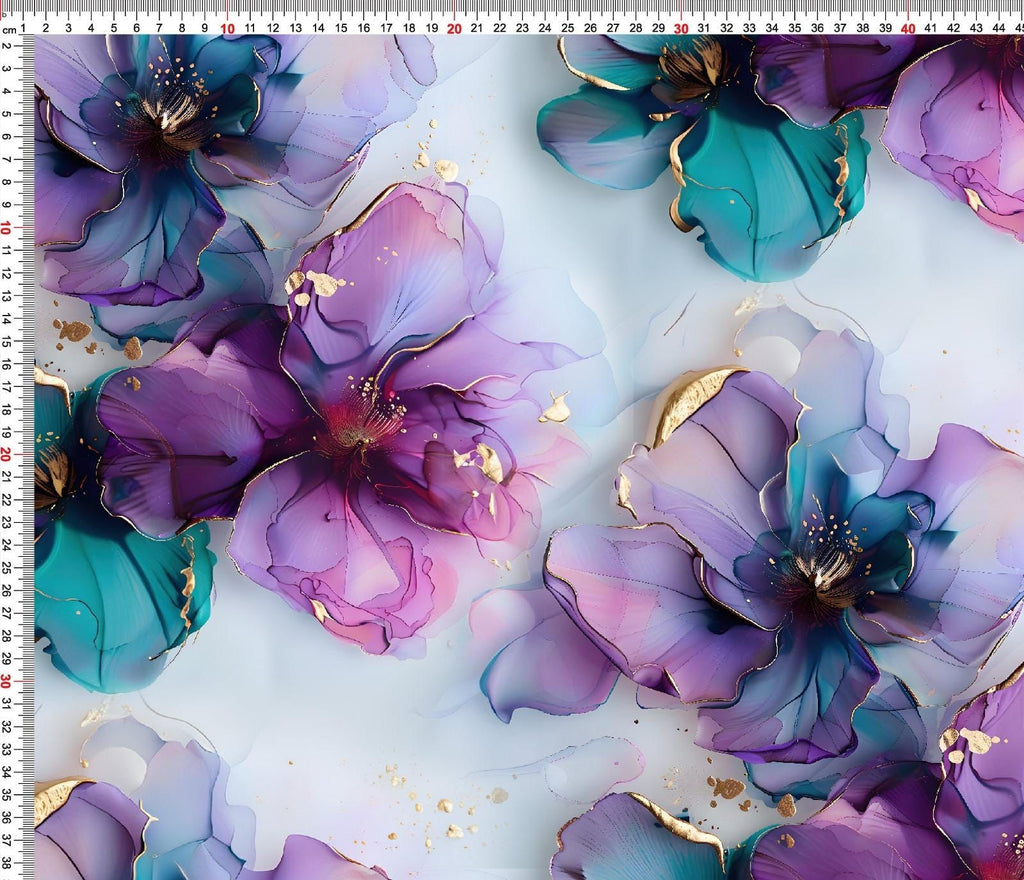Click the red 10 on the top ruler

click(227, 29)
